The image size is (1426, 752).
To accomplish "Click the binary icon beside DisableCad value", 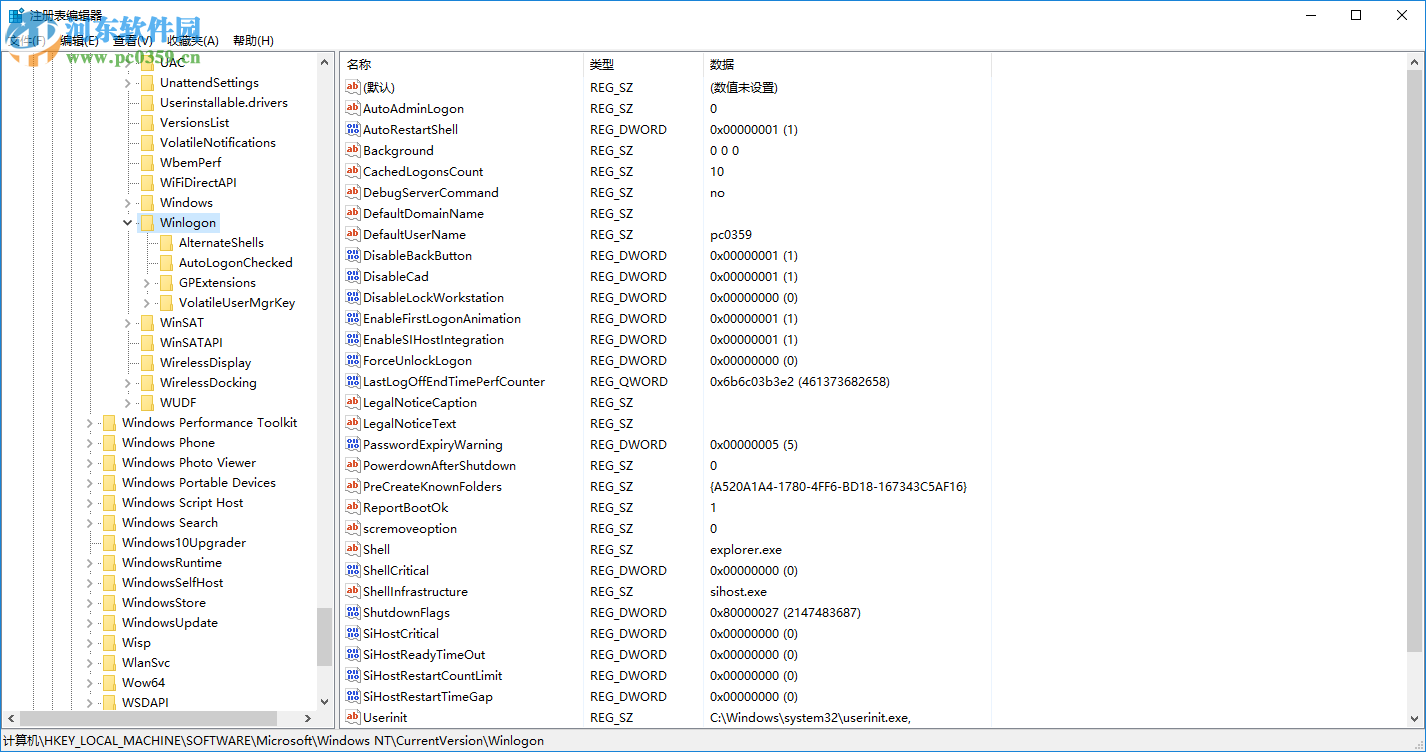I will click(x=353, y=276).
